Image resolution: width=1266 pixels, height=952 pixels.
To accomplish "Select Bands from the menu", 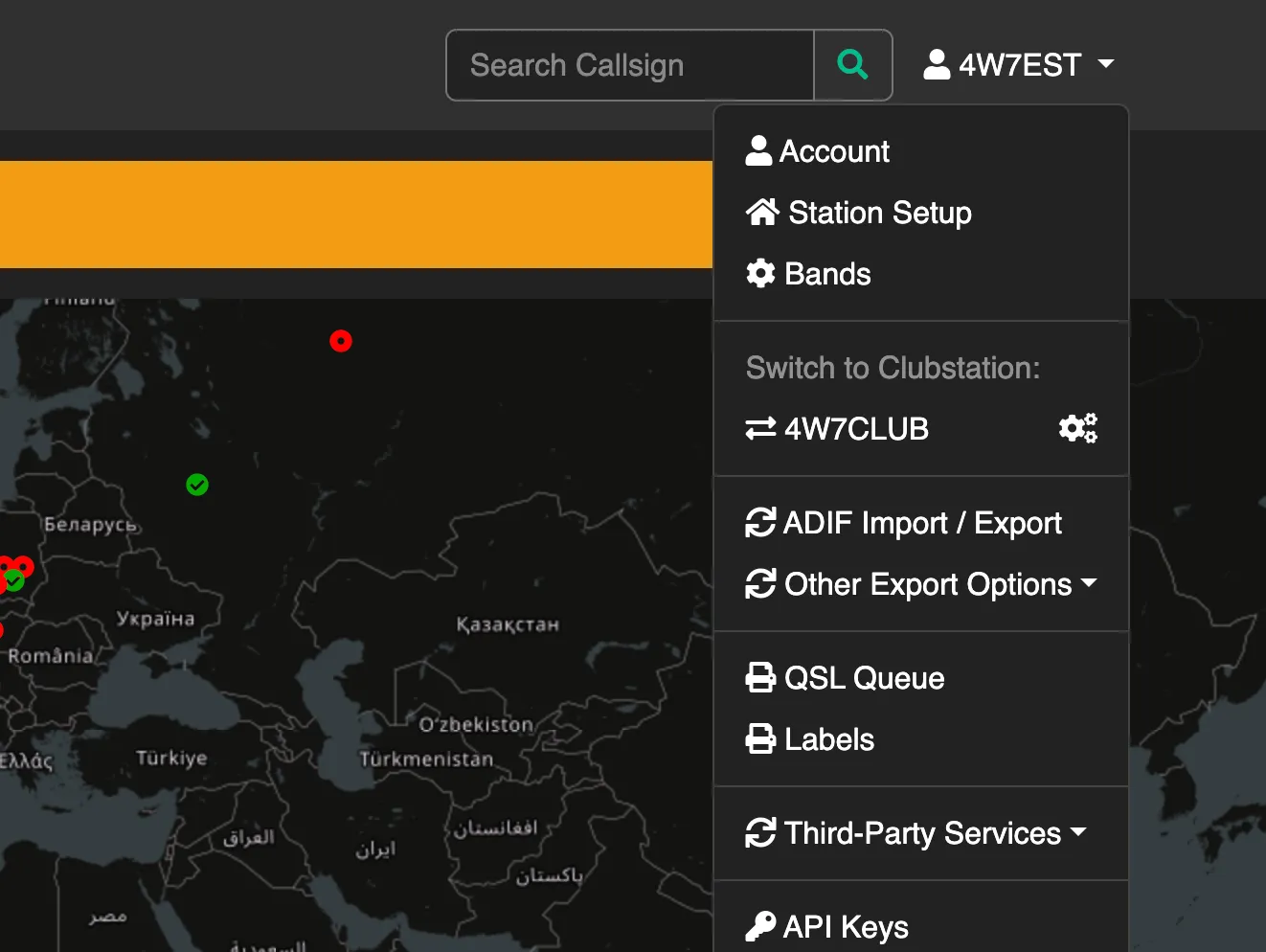I will coord(827,274).
